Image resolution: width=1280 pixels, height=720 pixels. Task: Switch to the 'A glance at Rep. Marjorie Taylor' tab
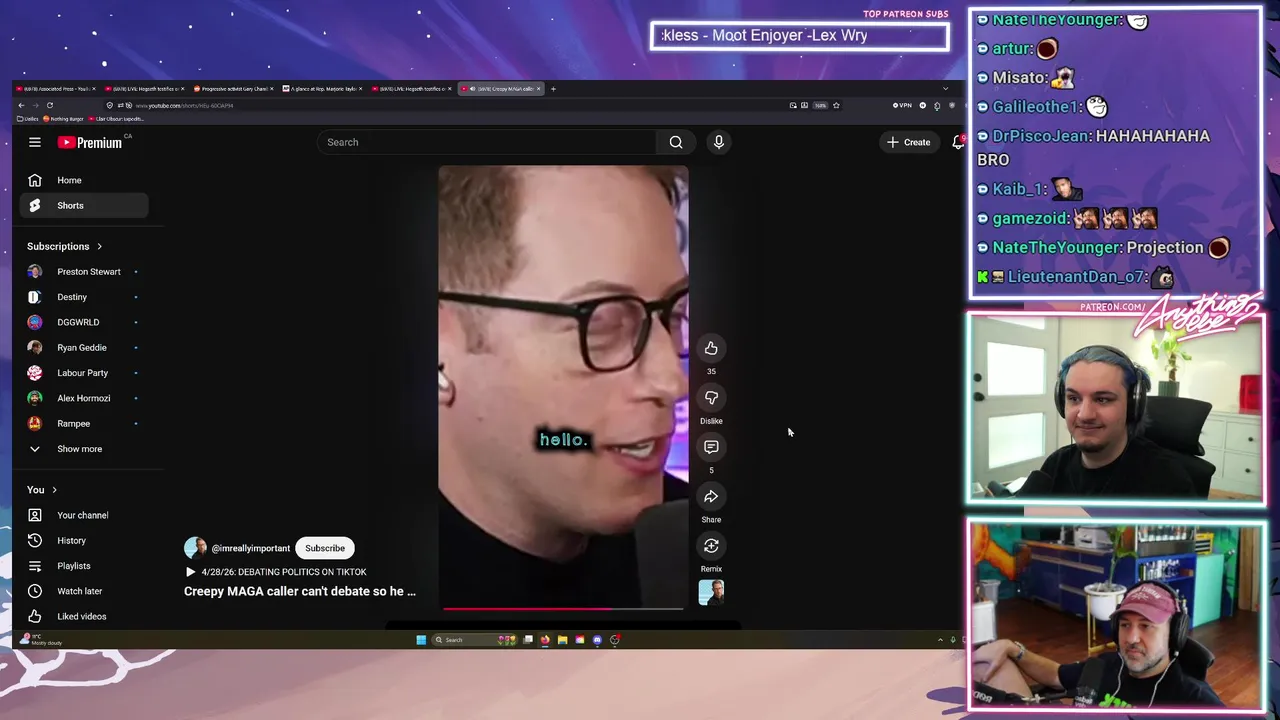(x=322, y=89)
